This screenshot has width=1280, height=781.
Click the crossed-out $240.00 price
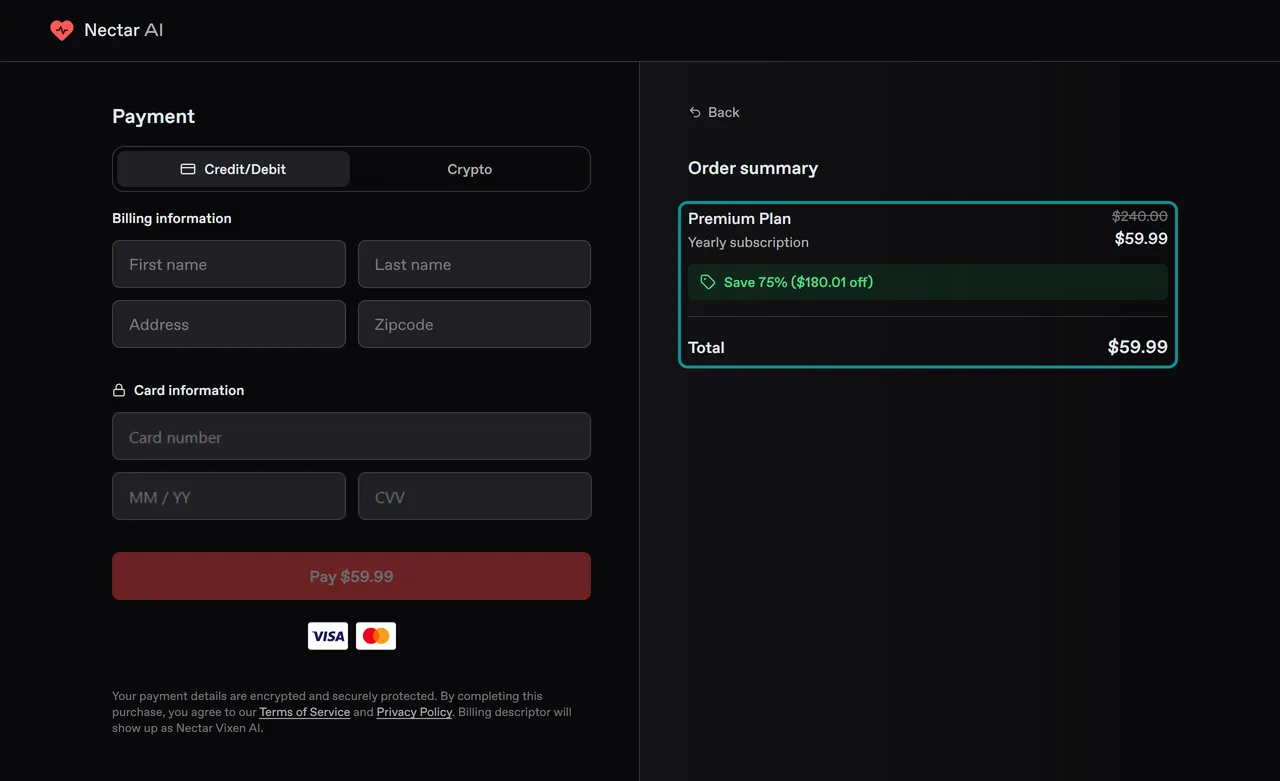tap(1139, 216)
